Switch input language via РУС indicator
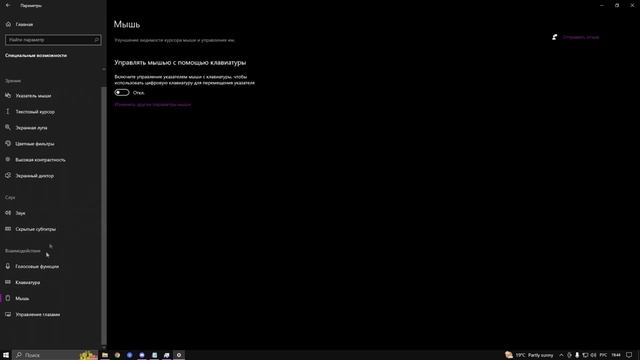 tap(603, 355)
